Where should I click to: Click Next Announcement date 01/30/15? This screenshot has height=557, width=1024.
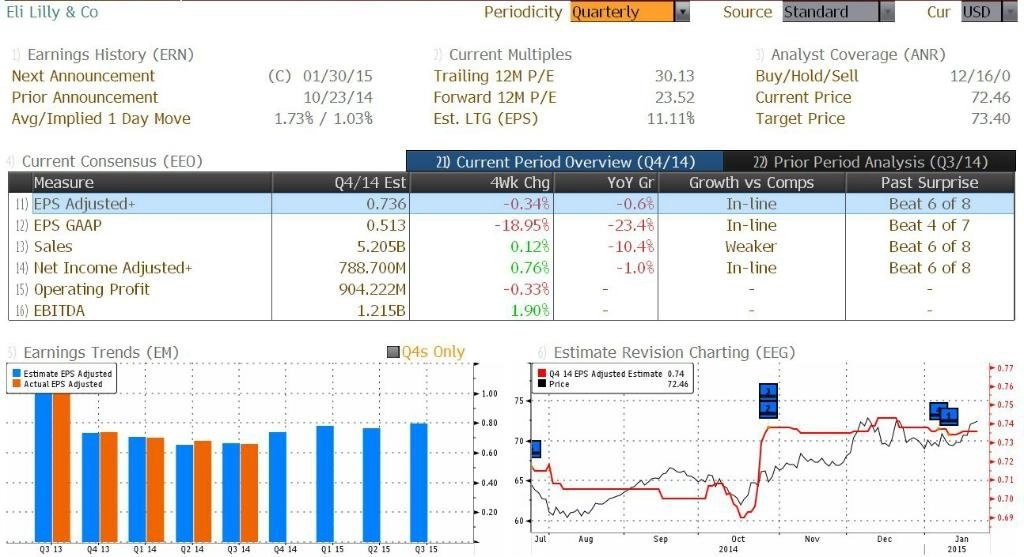coord(338,76)
